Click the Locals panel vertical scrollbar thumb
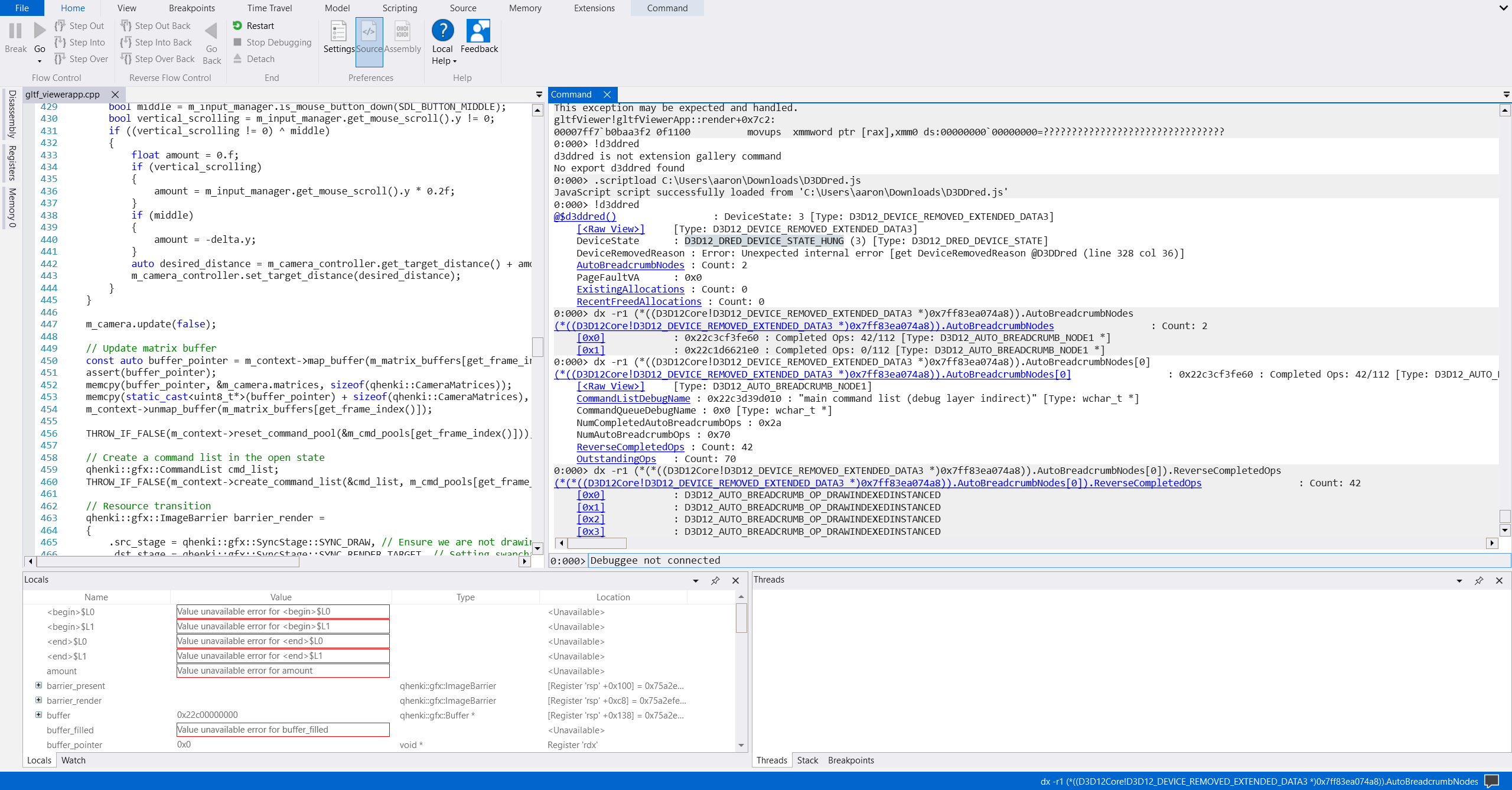 coord(741,618)
